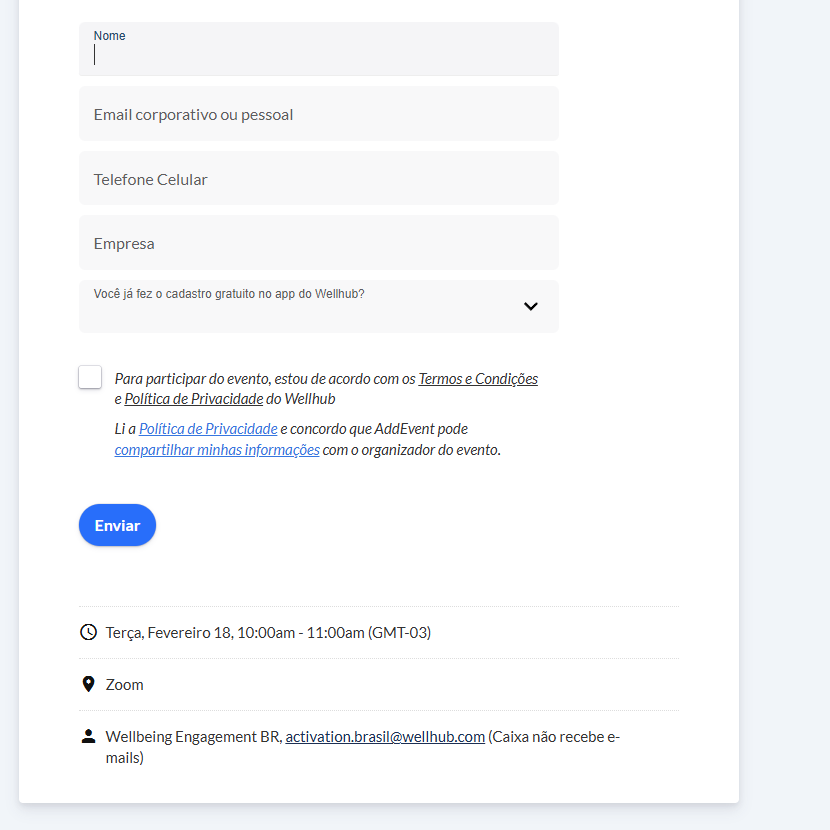The width and height of the screenshot is (830, 830).
Task: Focus the Nome input field
Action: [318, 55]
